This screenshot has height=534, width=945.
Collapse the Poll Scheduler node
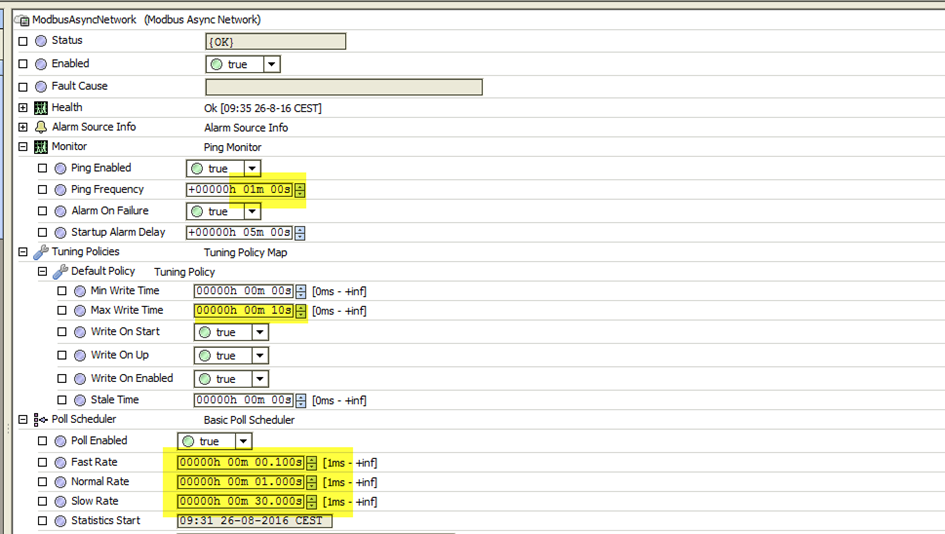click(x=23, y=419)
